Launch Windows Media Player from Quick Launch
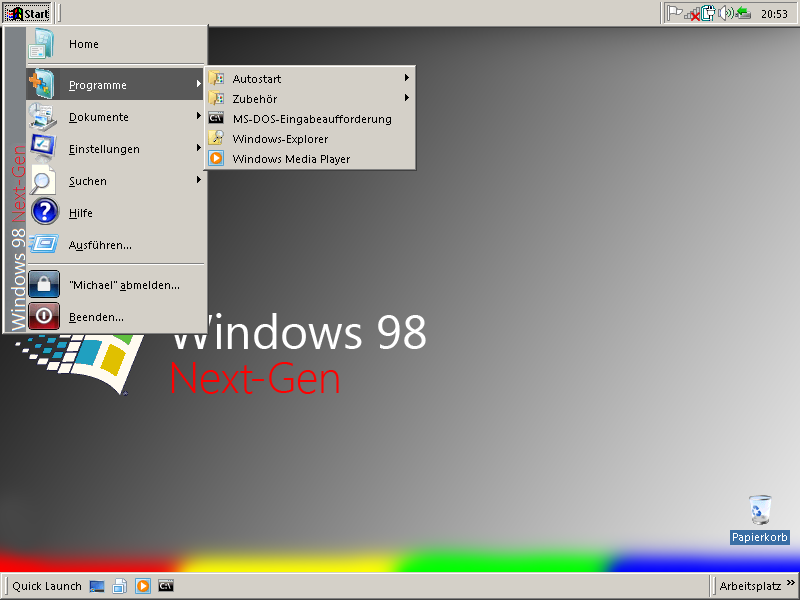 [x=143, y=586]
